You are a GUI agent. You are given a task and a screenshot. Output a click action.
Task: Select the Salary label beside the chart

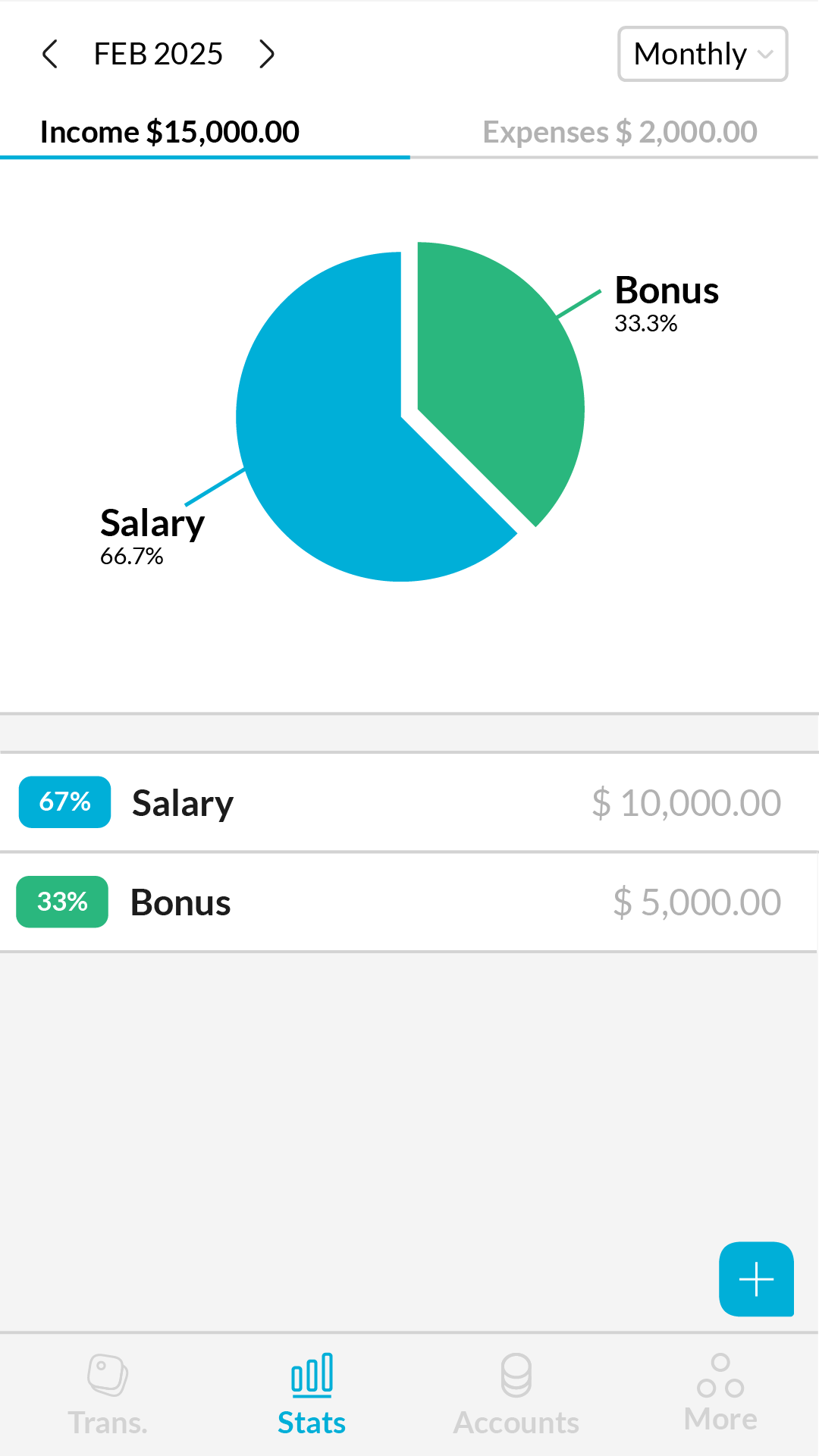pos(152,523)
